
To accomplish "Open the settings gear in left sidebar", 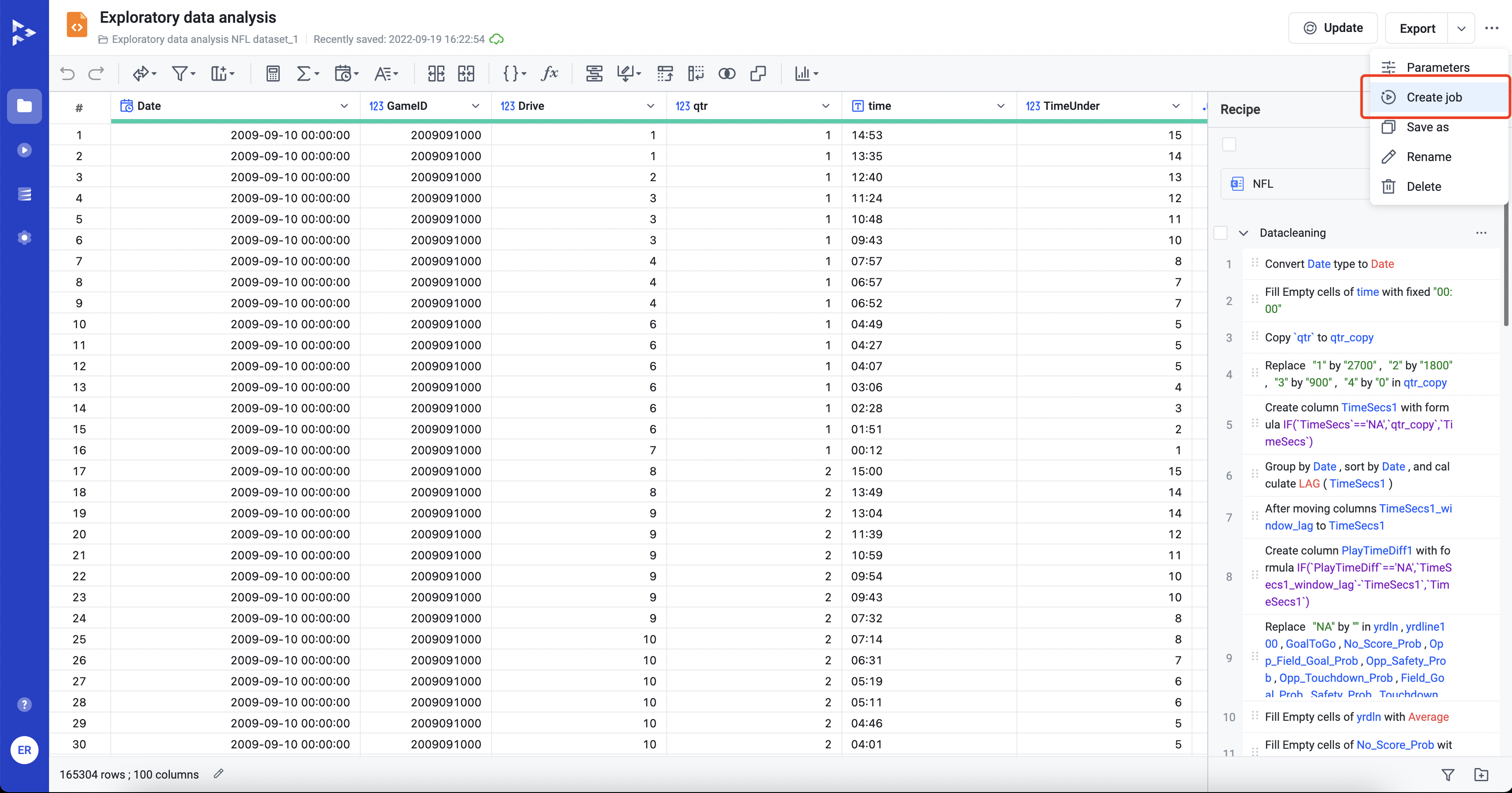I will [x=24, y=238].
